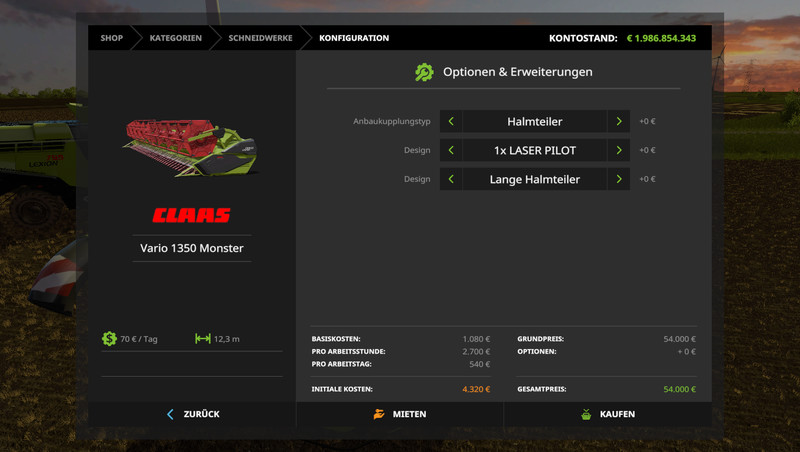Switch LASER PILOT design to previous option
This screenshot has height=452, width=800.
coord(451,150)
